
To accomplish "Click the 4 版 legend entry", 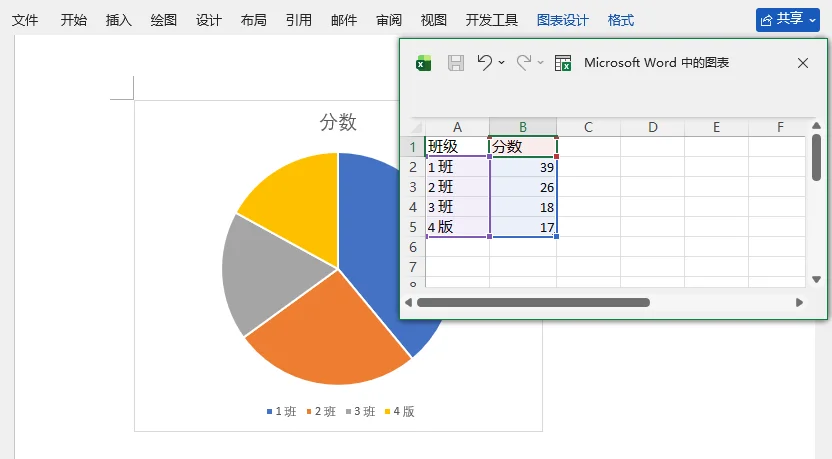I will click(x=400, y=411).
